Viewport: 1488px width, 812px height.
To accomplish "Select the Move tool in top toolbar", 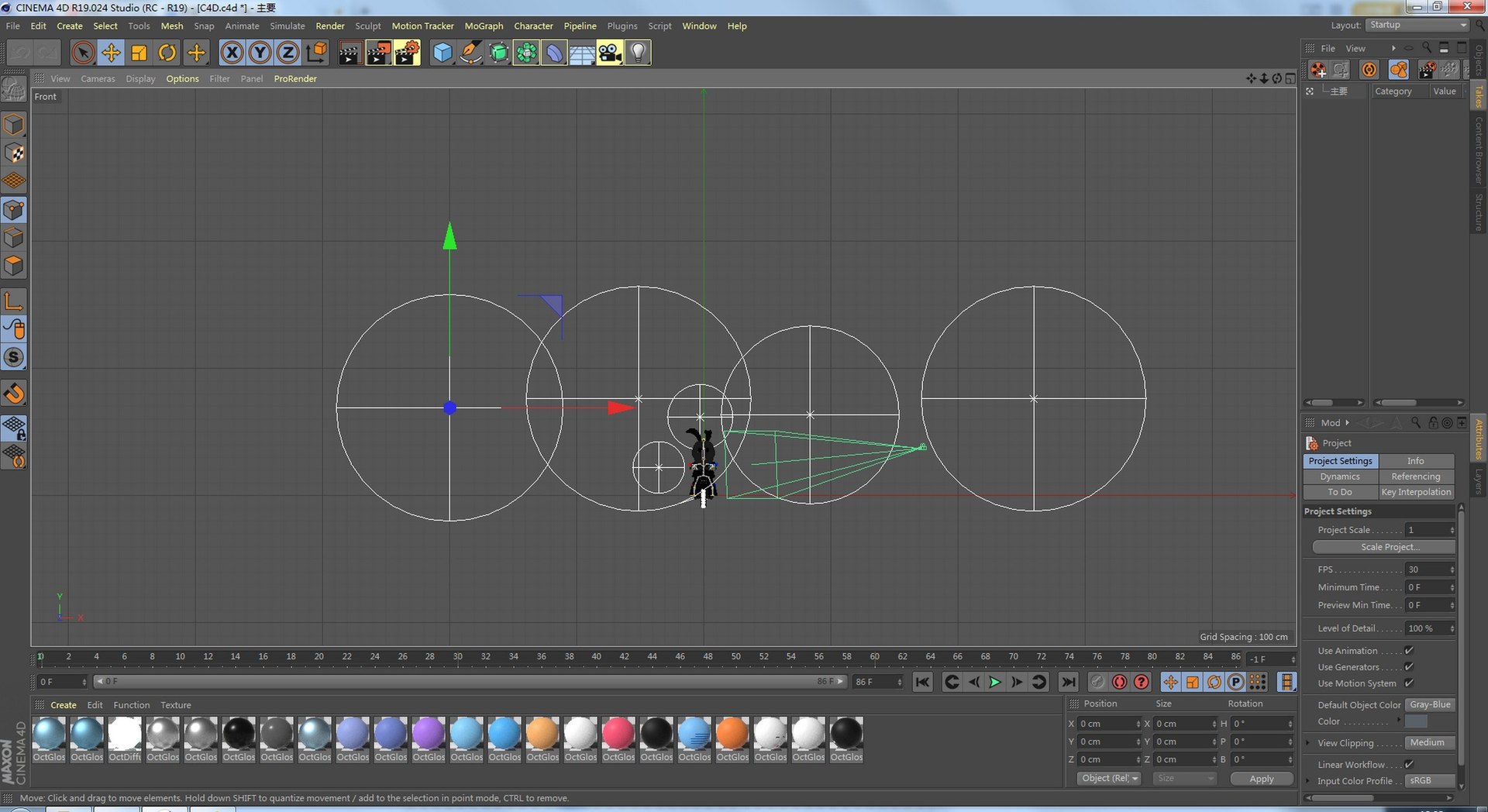I will tap(111, 53).
